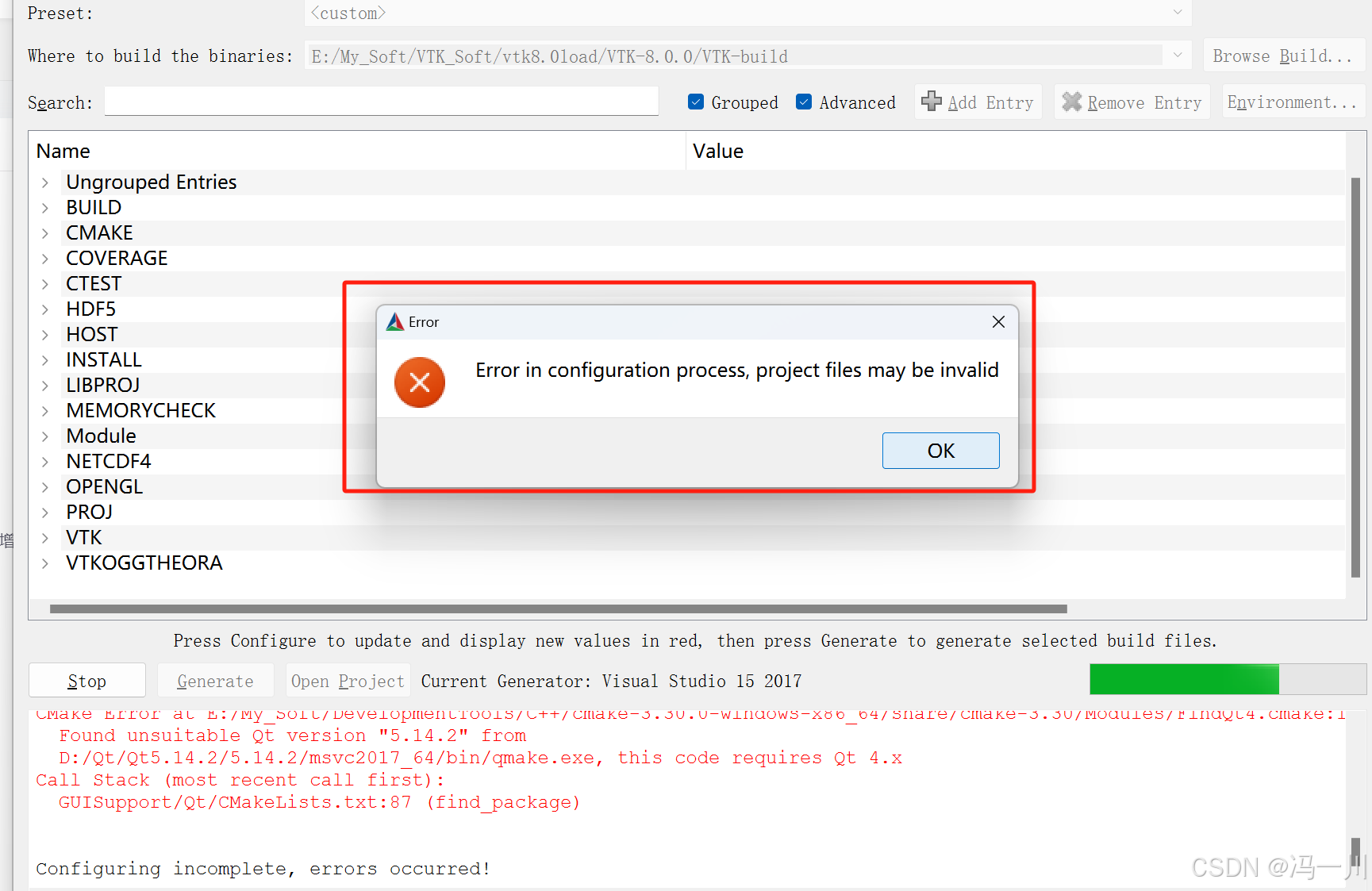The width and height of the screenshot is (1372, 891).
Task: Click Browse Build... button
Action: click(1283, 56)
